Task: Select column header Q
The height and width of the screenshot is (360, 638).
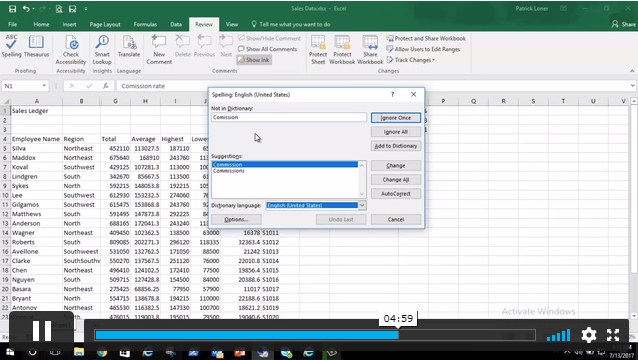Action: coord(473,101)
